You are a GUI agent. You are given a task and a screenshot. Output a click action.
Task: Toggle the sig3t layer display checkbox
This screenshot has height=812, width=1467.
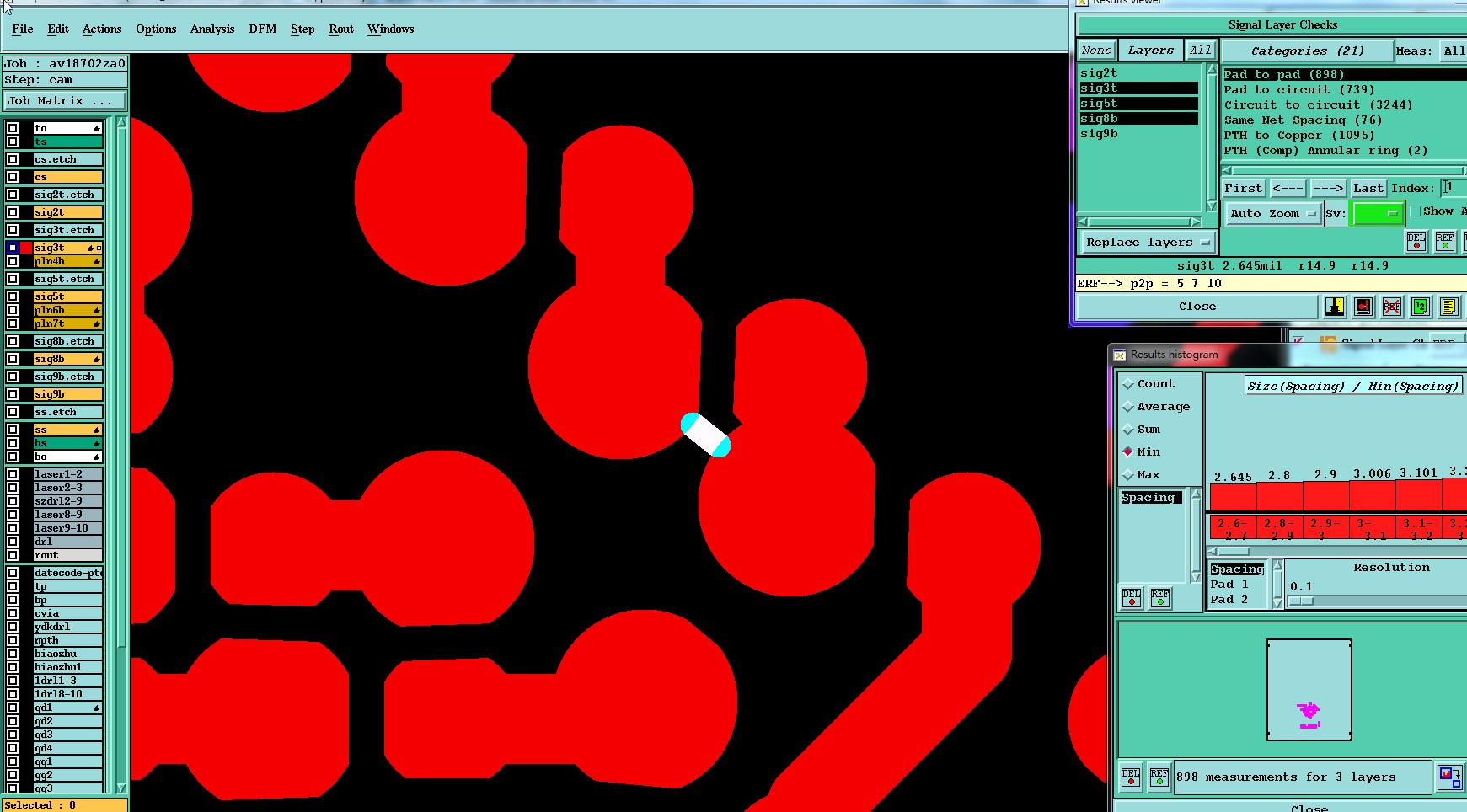[x=13, y=248]
